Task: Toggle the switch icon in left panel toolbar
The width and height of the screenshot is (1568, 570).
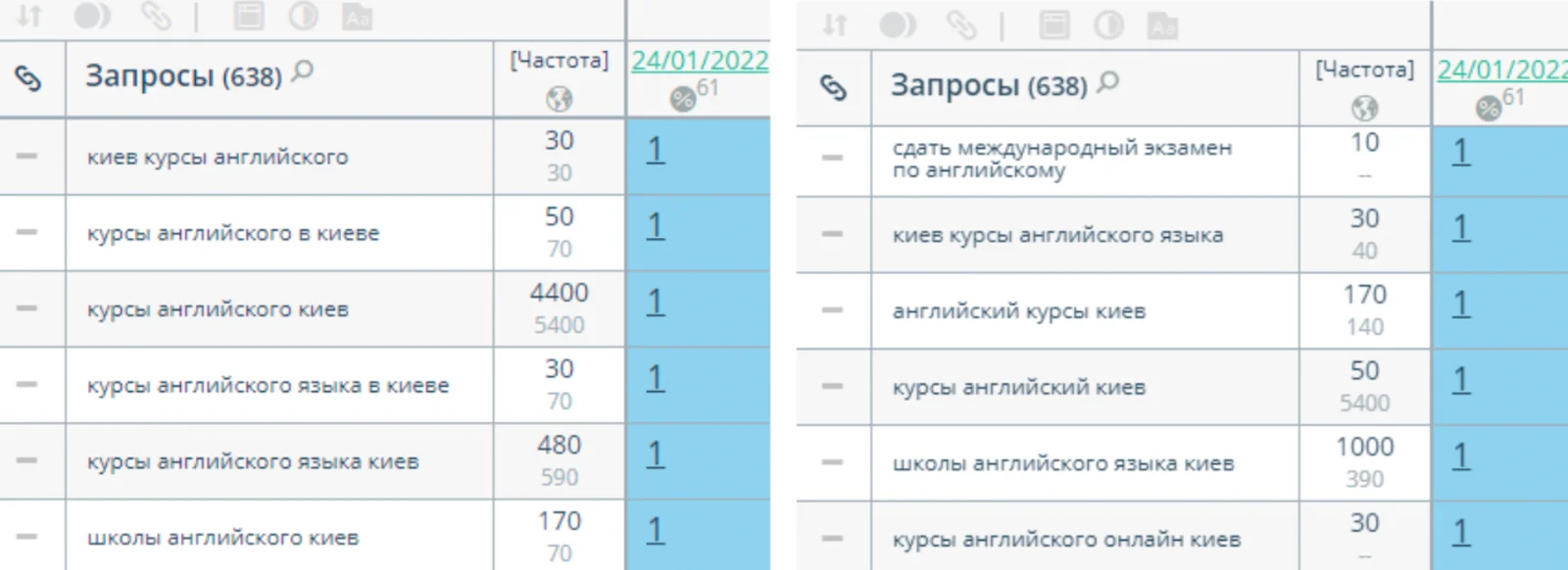Action: 93,16
